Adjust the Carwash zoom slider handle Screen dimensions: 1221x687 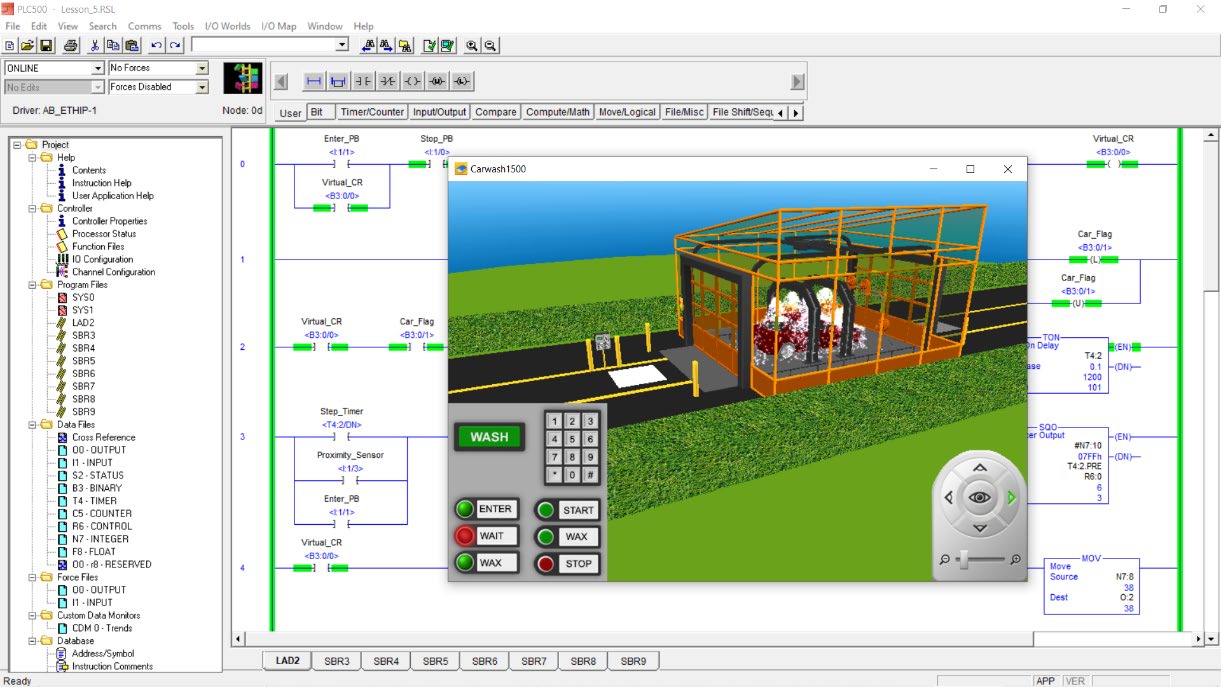click(x=964, y=560)
